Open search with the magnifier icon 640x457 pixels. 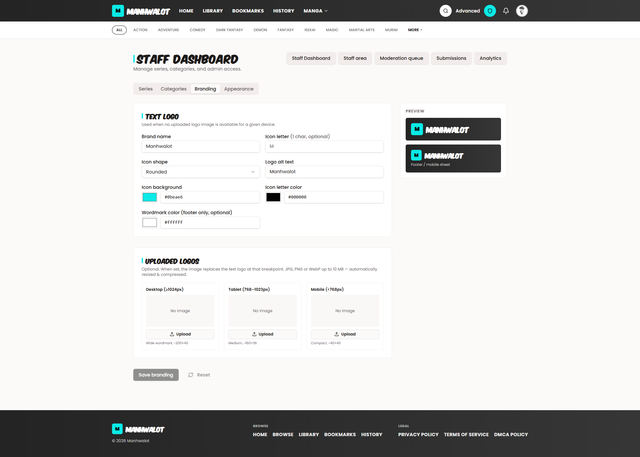(x=445, y=11)
